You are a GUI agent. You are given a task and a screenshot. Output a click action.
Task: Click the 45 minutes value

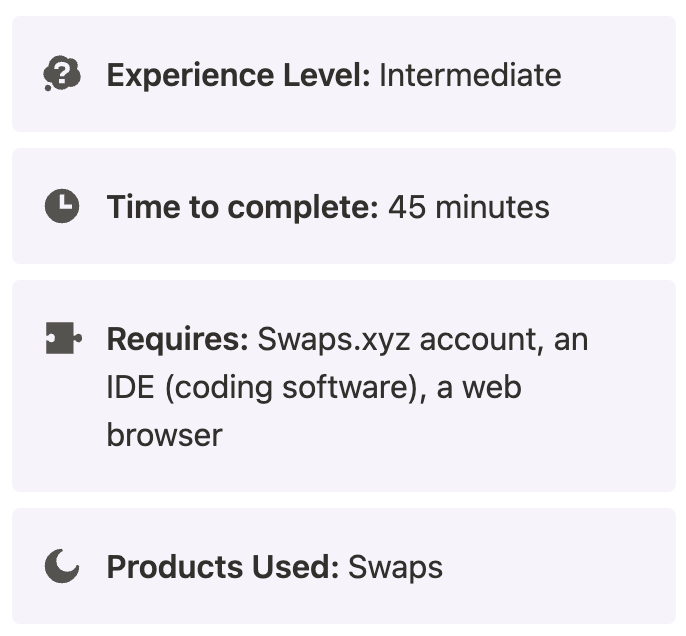click(x=469, y=207)
